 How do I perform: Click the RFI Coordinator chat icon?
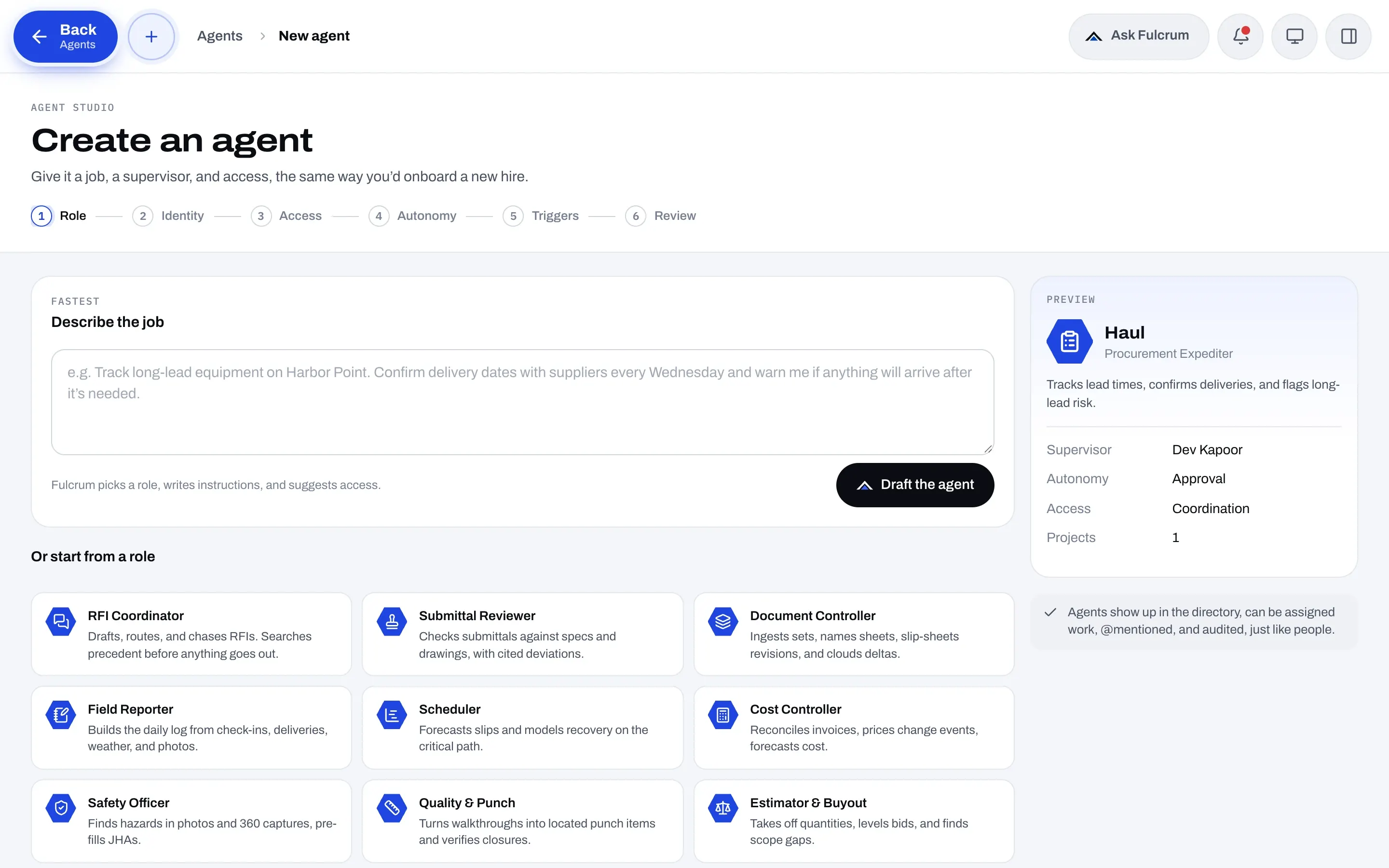click(x=61, y=621)
